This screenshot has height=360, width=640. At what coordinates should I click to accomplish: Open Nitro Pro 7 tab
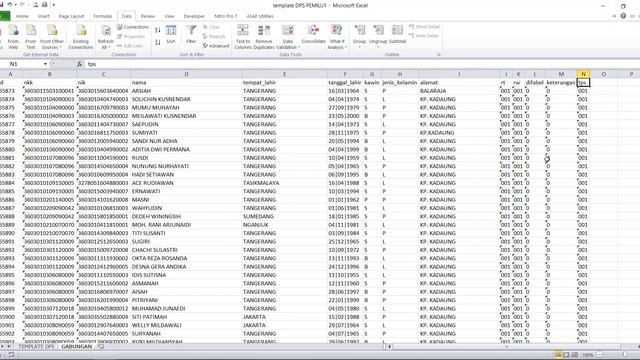pos(226,16)
